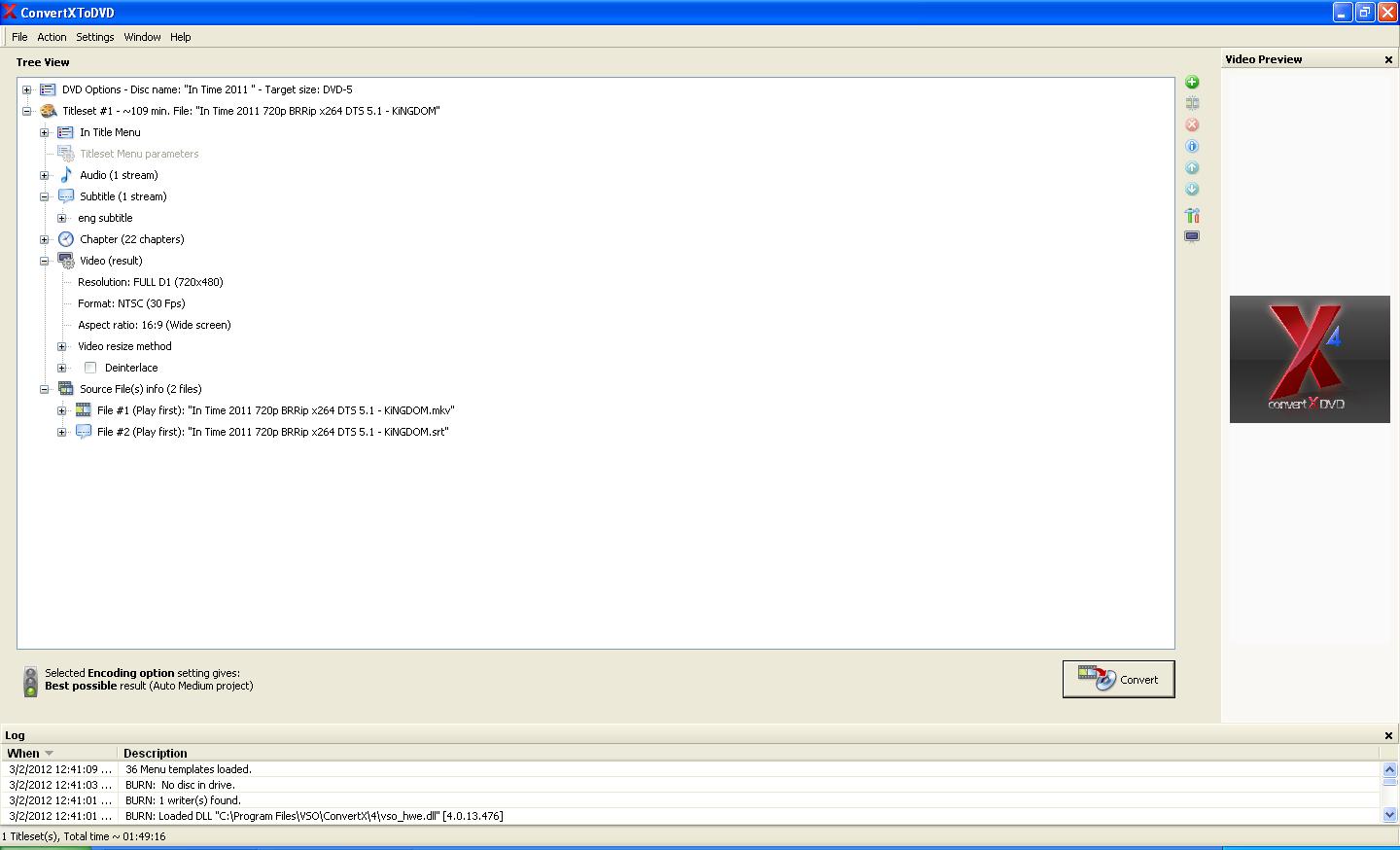
Task: Move item up with arrow icon
Action: pos(1192,167)
